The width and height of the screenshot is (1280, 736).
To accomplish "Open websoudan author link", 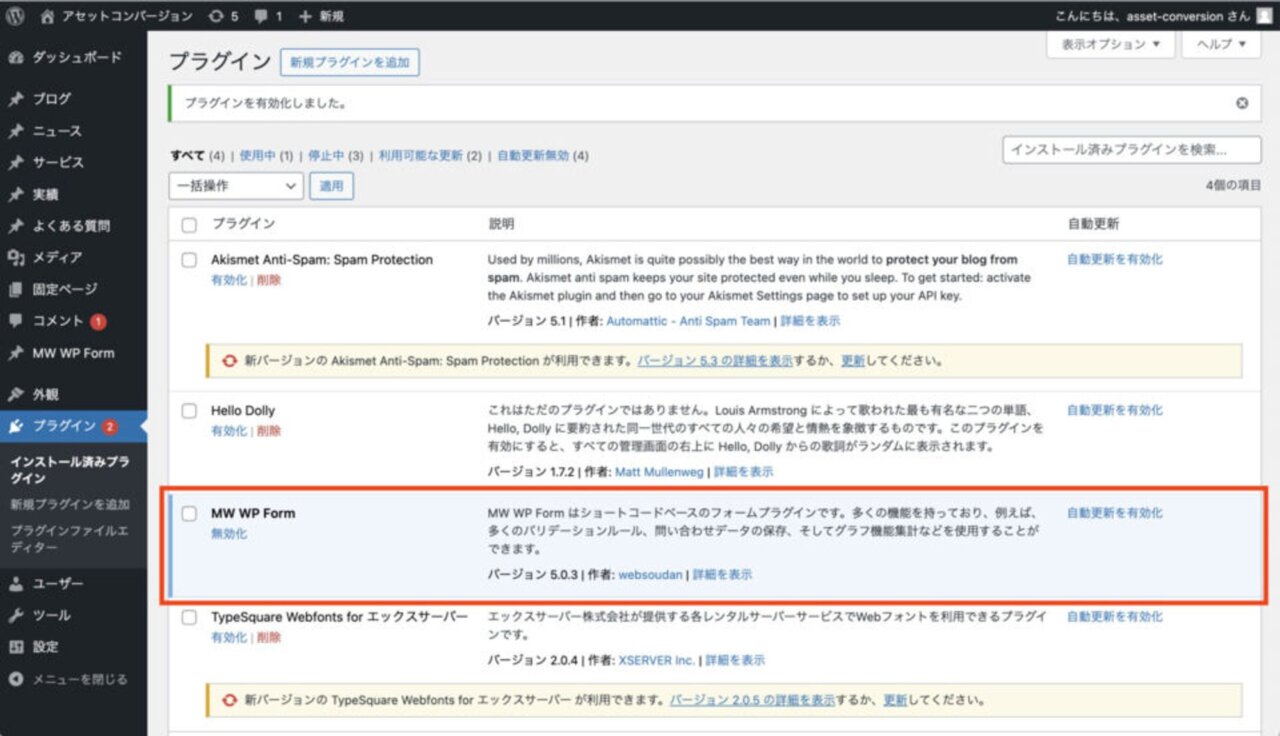I will point(650,575).
